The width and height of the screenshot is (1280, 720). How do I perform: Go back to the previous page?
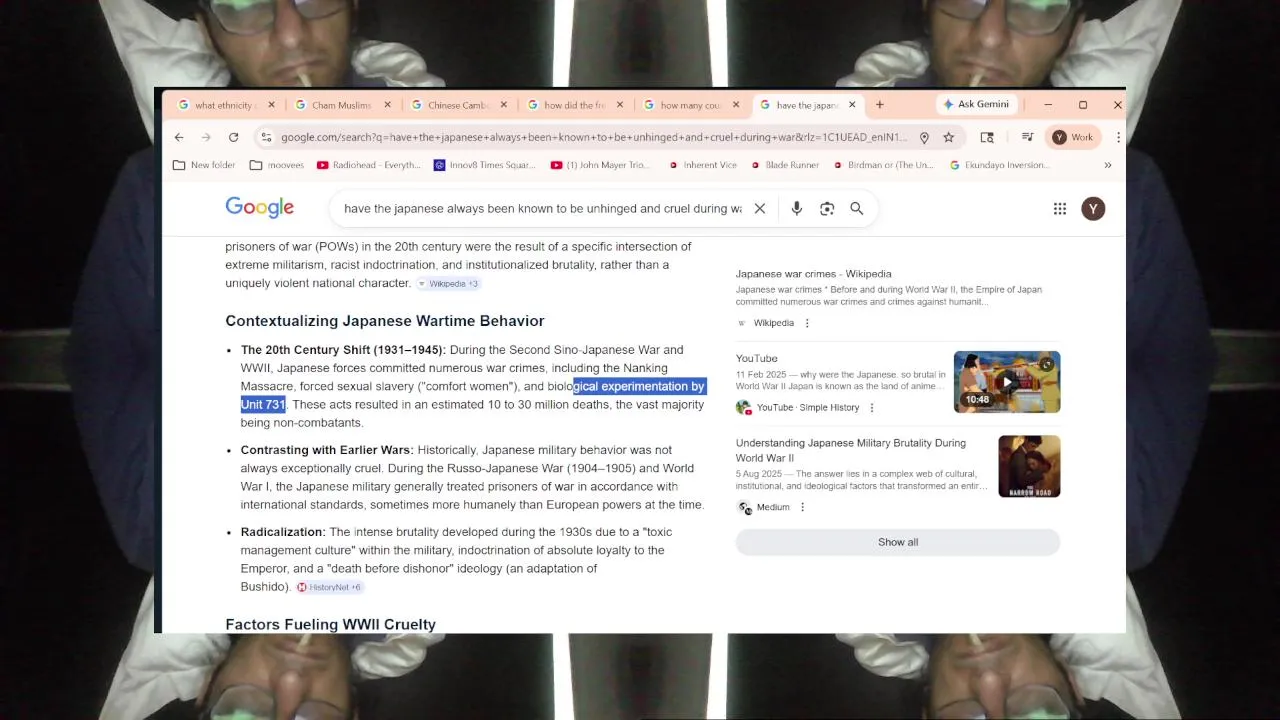tap(179, 137)
